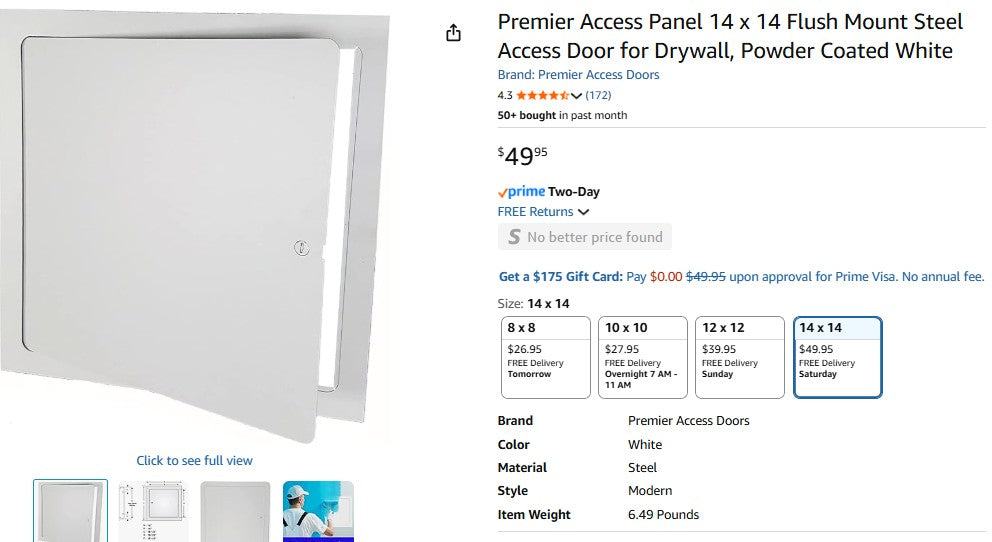
Task: Open the Brand: Premier Access Doors link
Action: click(578, 75)
